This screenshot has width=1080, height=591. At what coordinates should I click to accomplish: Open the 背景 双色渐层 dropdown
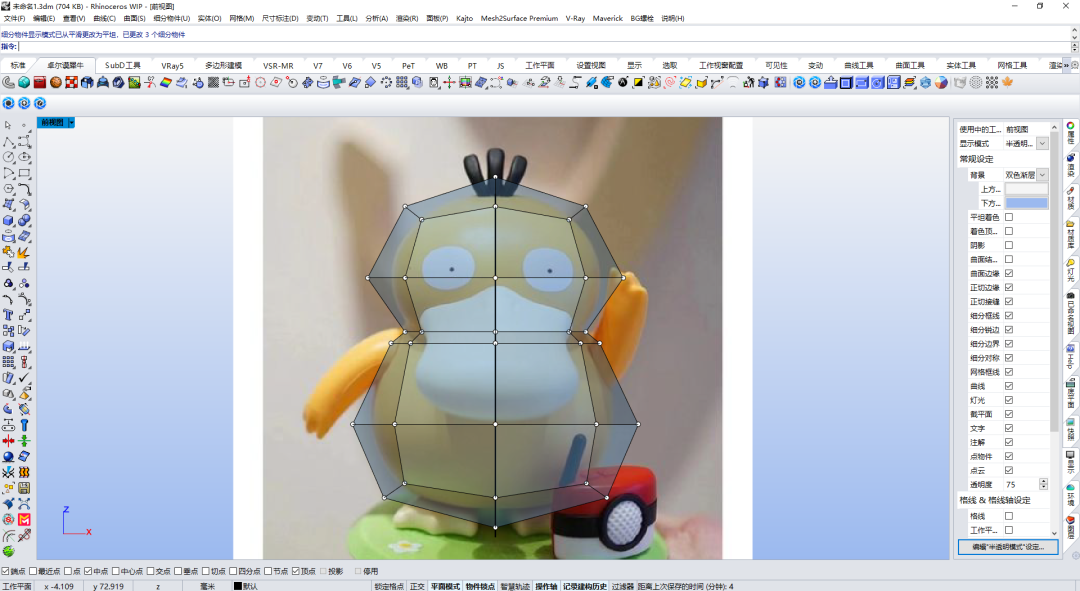(x=1042, y=175)
